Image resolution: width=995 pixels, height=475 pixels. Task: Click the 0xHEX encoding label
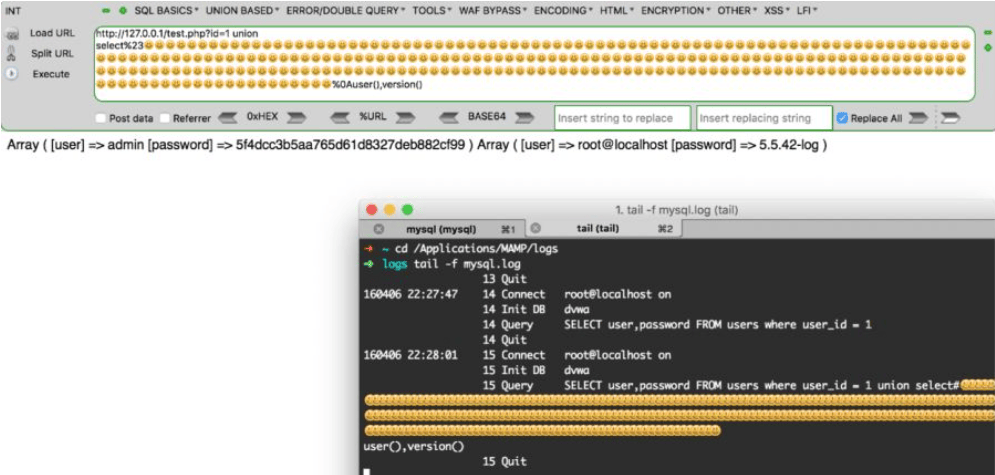[x=263, y=117]
